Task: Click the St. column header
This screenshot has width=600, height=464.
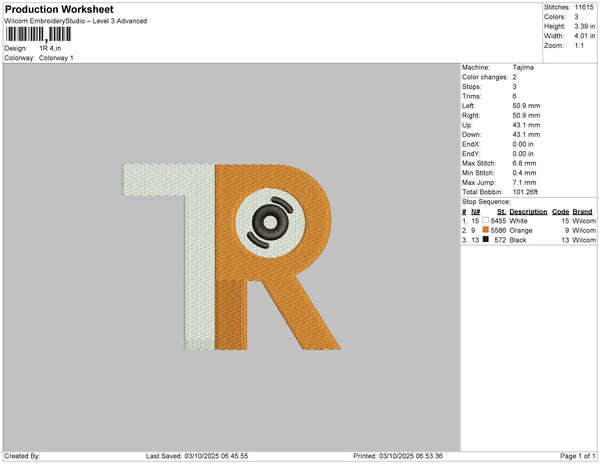Action: coord(501,212)
